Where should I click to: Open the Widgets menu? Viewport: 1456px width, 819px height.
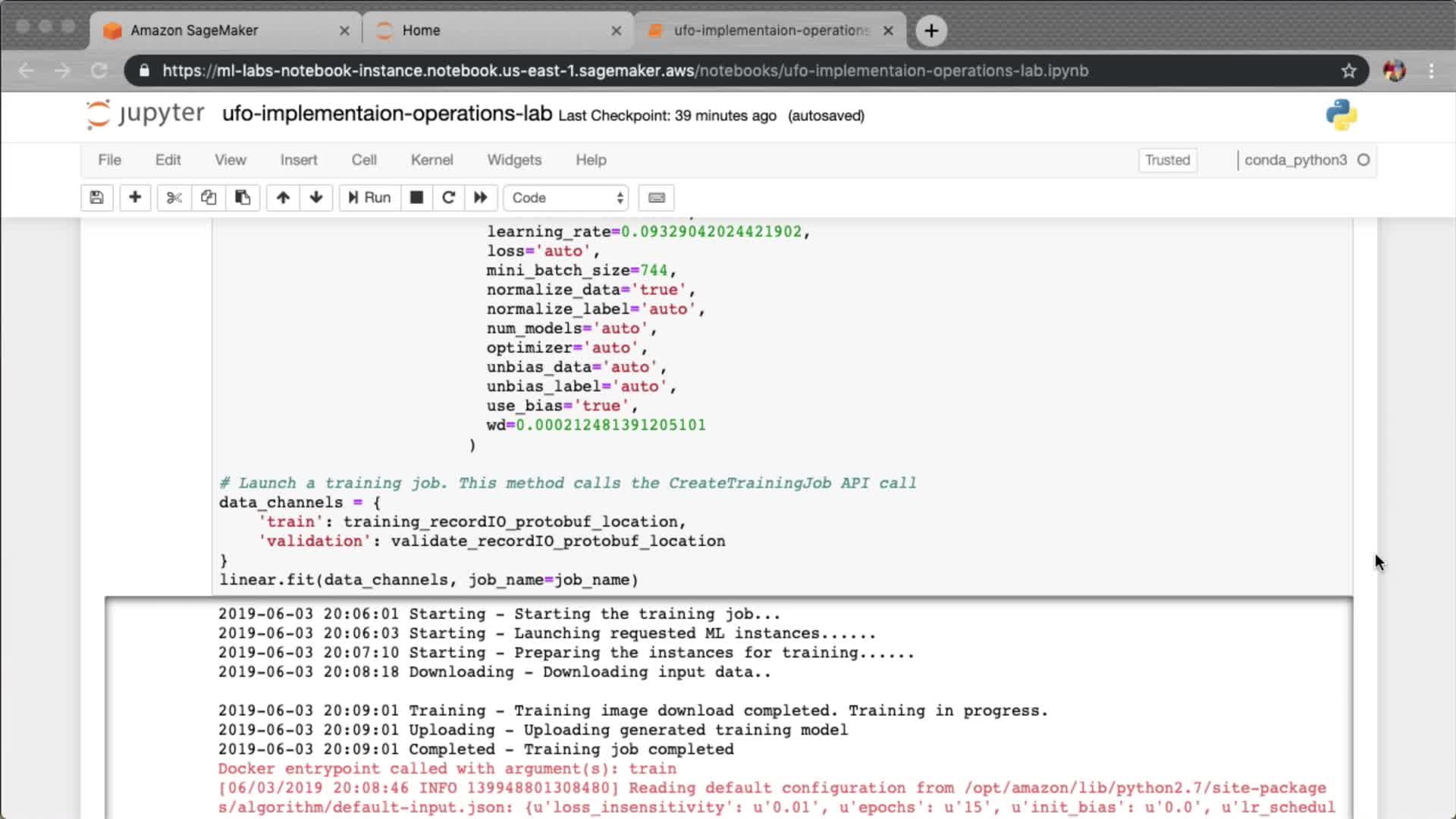point(514,160)
